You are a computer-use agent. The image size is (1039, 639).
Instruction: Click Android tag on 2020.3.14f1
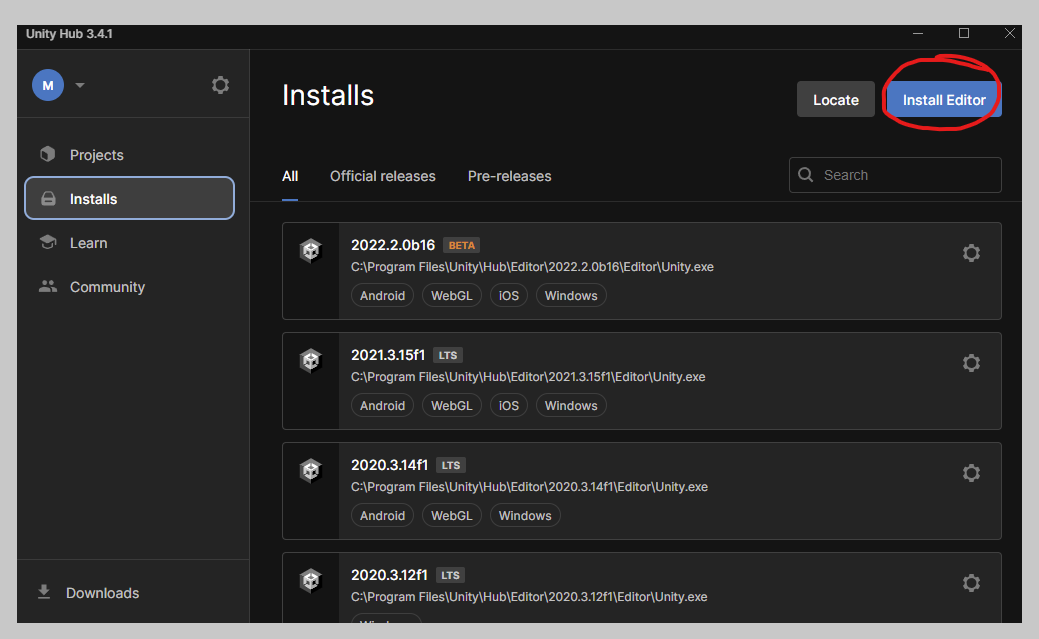tap(382, 516)
